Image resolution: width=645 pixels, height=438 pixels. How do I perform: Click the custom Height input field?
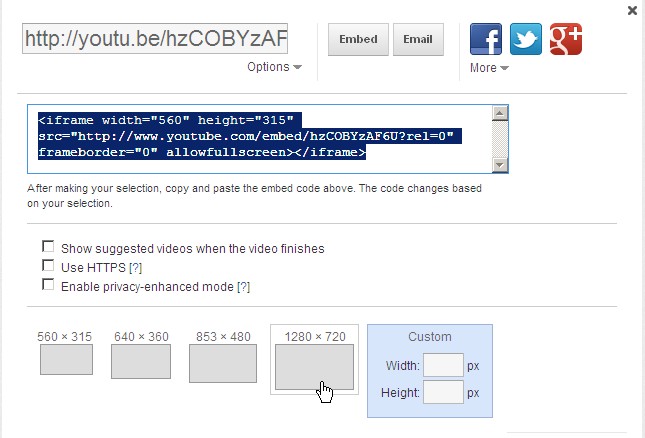(443, 393)
